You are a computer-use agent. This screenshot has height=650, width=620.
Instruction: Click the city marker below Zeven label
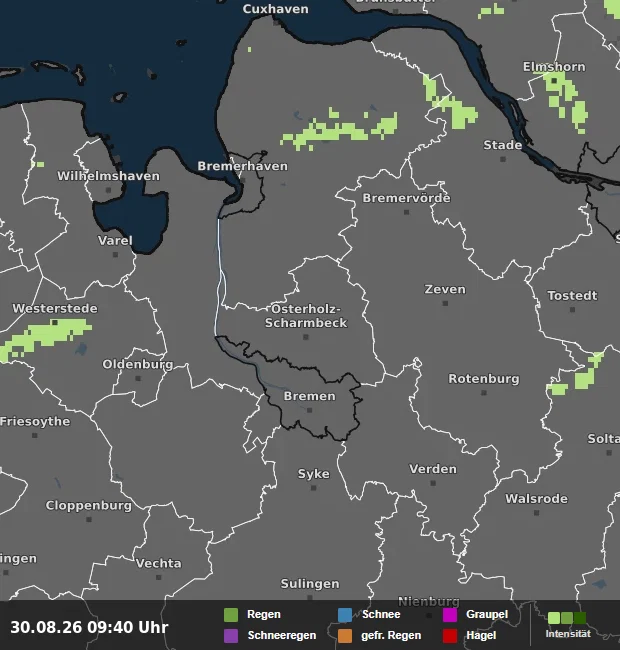point(445,303)
